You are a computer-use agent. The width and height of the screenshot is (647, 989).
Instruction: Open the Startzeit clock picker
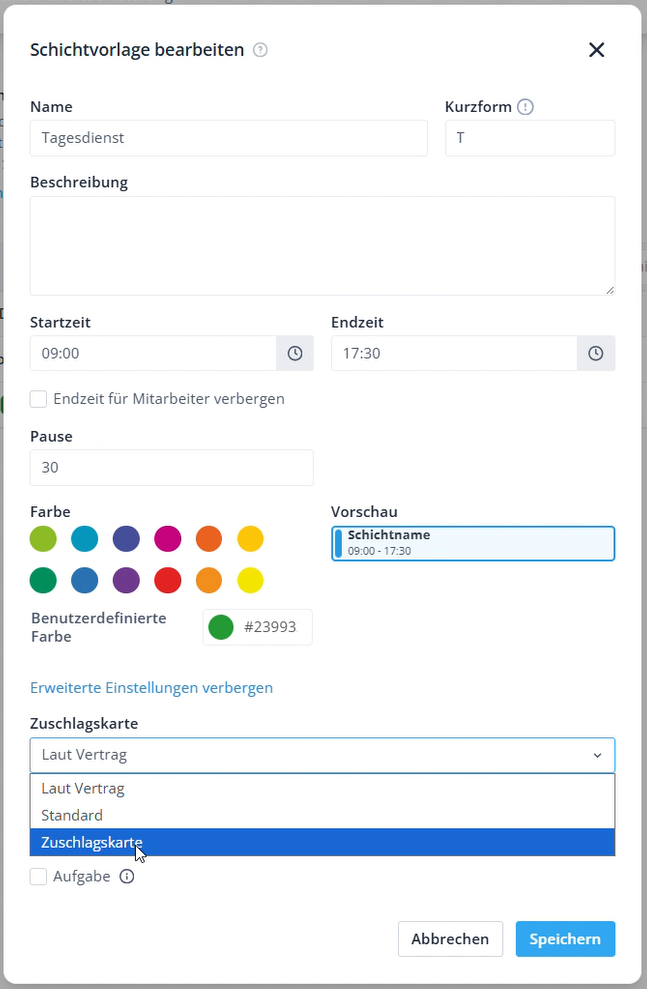click(x=295, y=353)
